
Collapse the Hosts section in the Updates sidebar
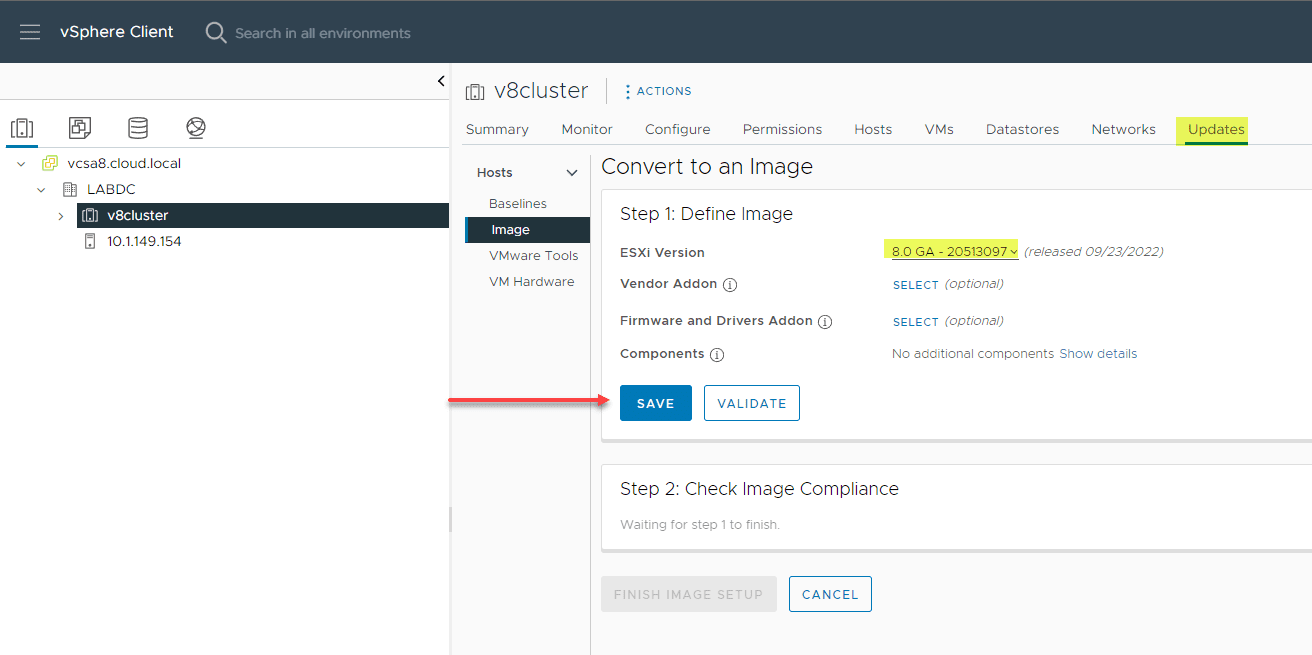click(572, 173)
